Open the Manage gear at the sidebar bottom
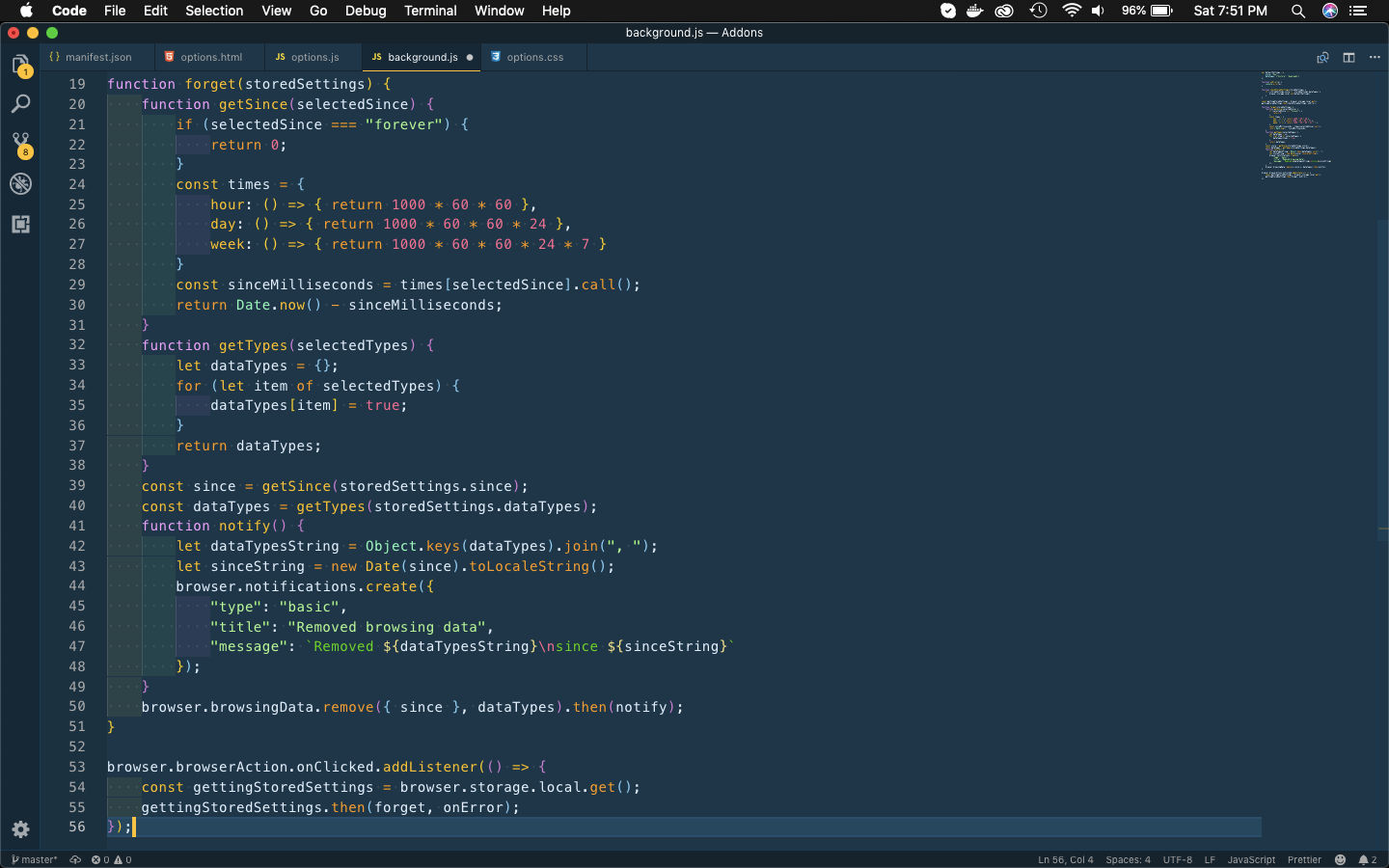Screen dimensions: 1389x868 (x=20, y=829)
